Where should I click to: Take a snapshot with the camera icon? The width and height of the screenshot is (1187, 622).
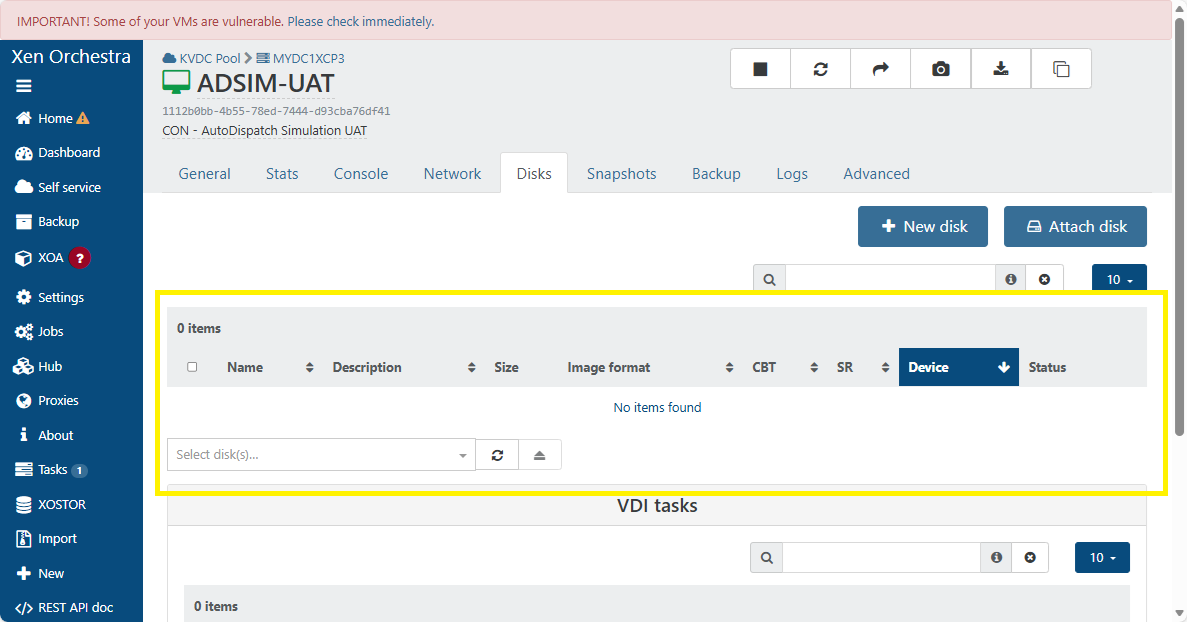[x=940, y=69]
